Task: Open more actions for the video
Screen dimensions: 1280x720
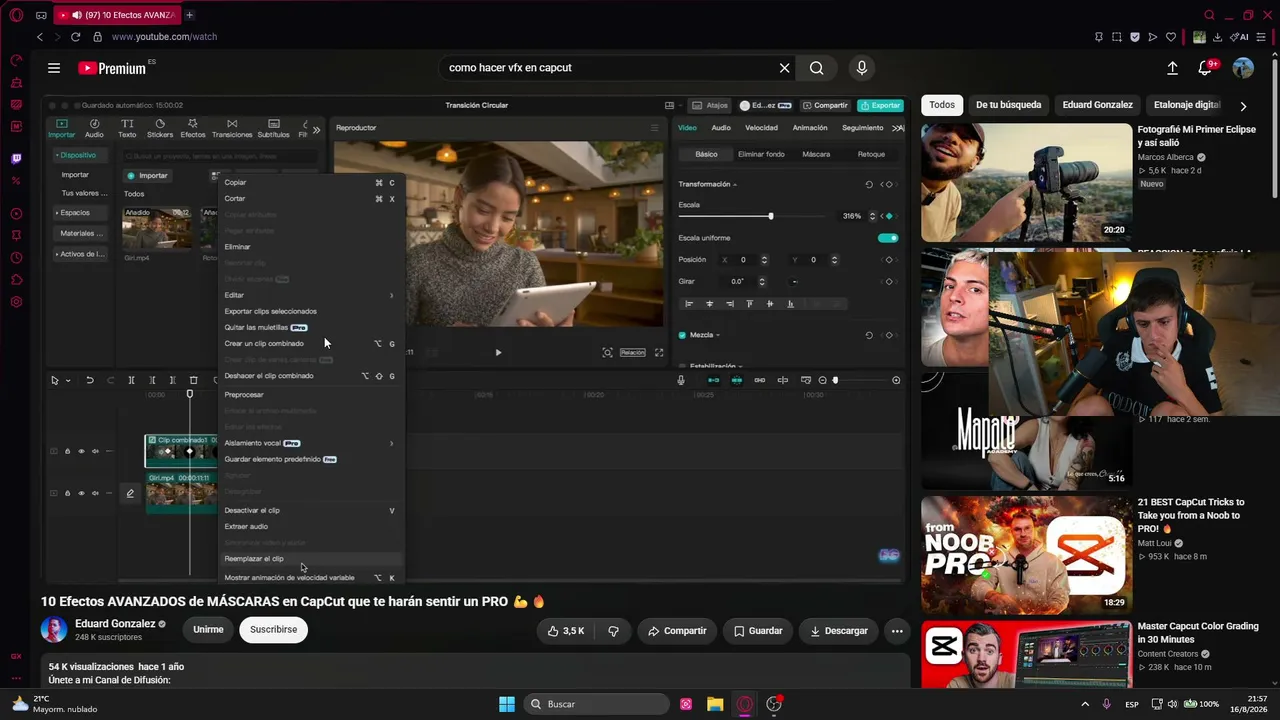Action: click(897, 631)
